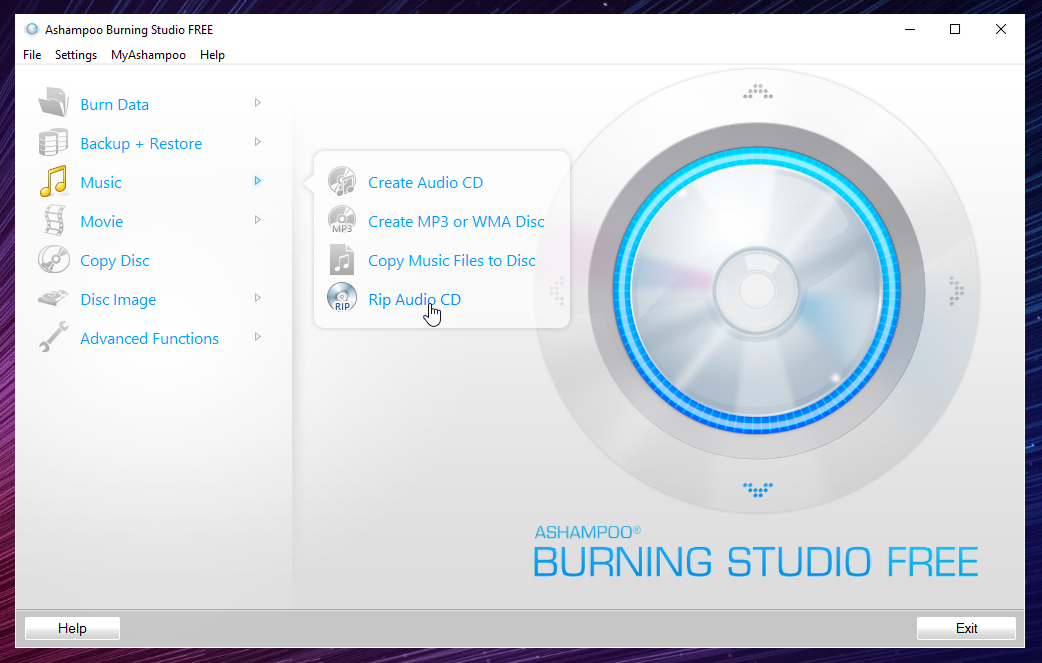Open the Burn Data category
The width and height of the screenshot is (1042, 663).
pos(114,105)
